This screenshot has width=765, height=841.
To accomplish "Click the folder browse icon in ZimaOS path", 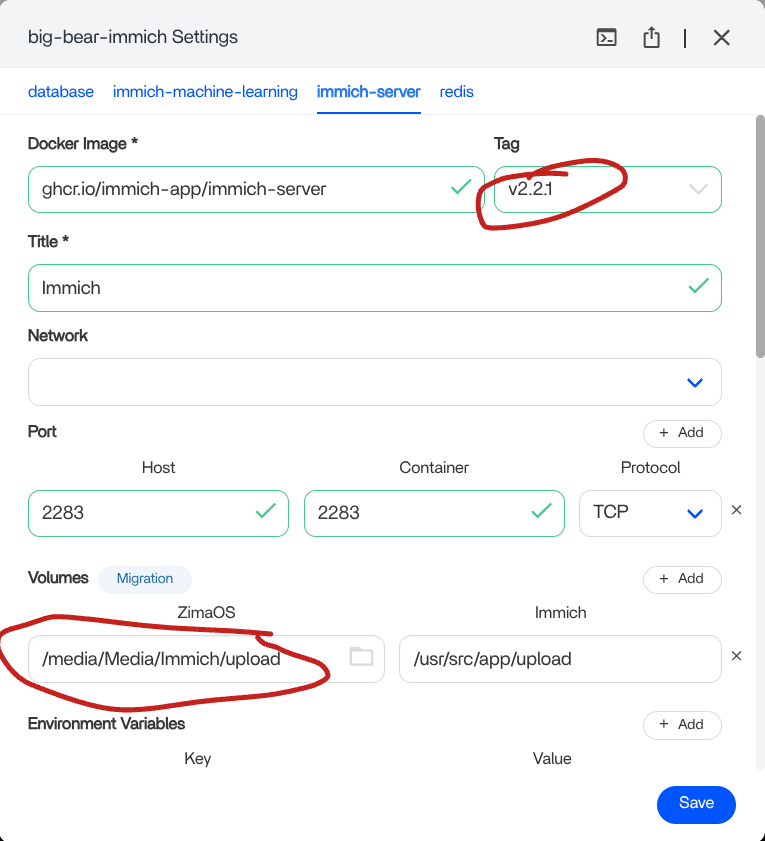I will point(361,657).
